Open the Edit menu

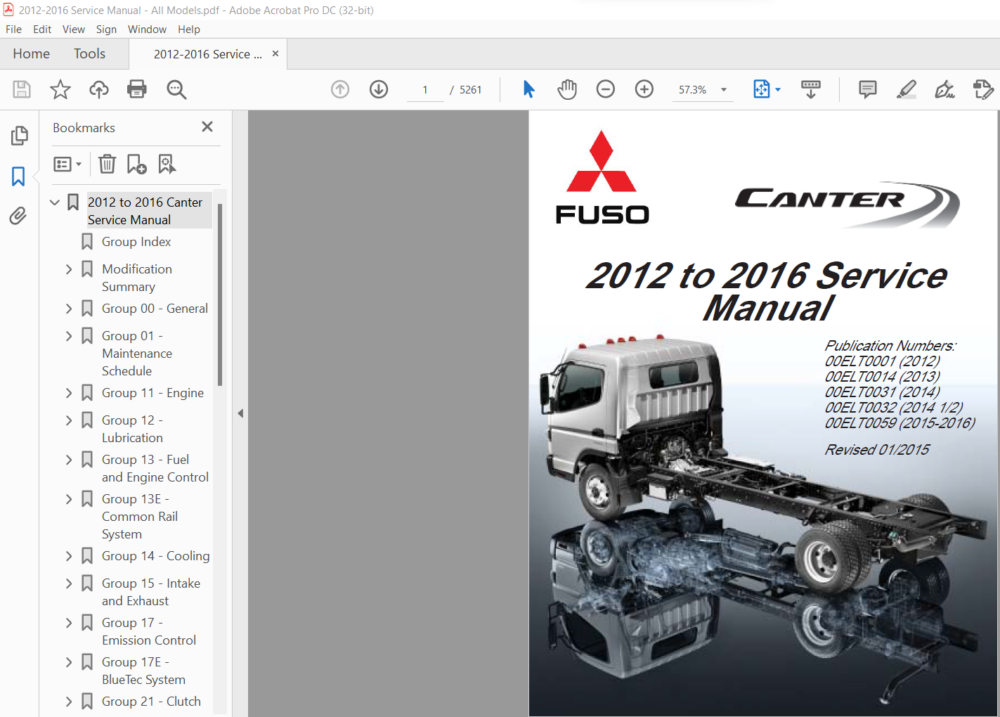point(42,29)
